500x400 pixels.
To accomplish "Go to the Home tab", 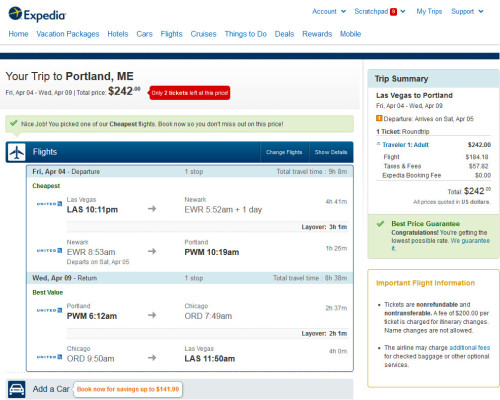I will (x=18, y=34).
